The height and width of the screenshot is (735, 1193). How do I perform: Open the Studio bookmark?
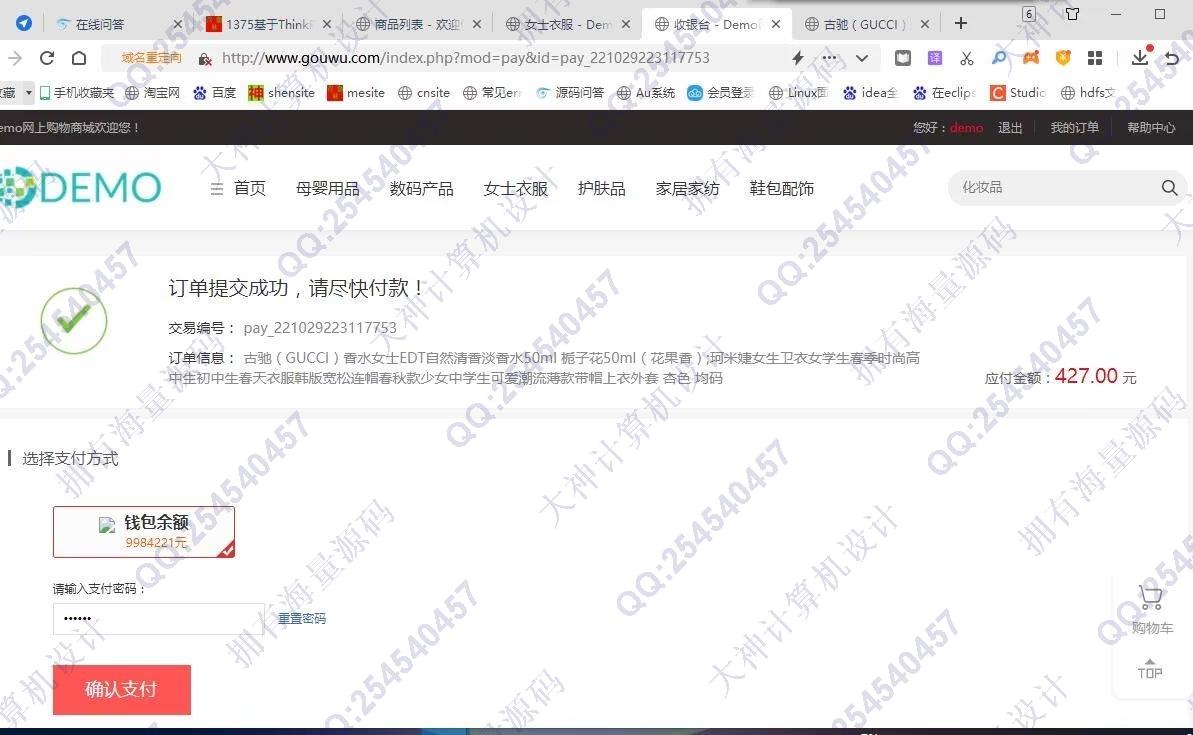pos(1017,93)
